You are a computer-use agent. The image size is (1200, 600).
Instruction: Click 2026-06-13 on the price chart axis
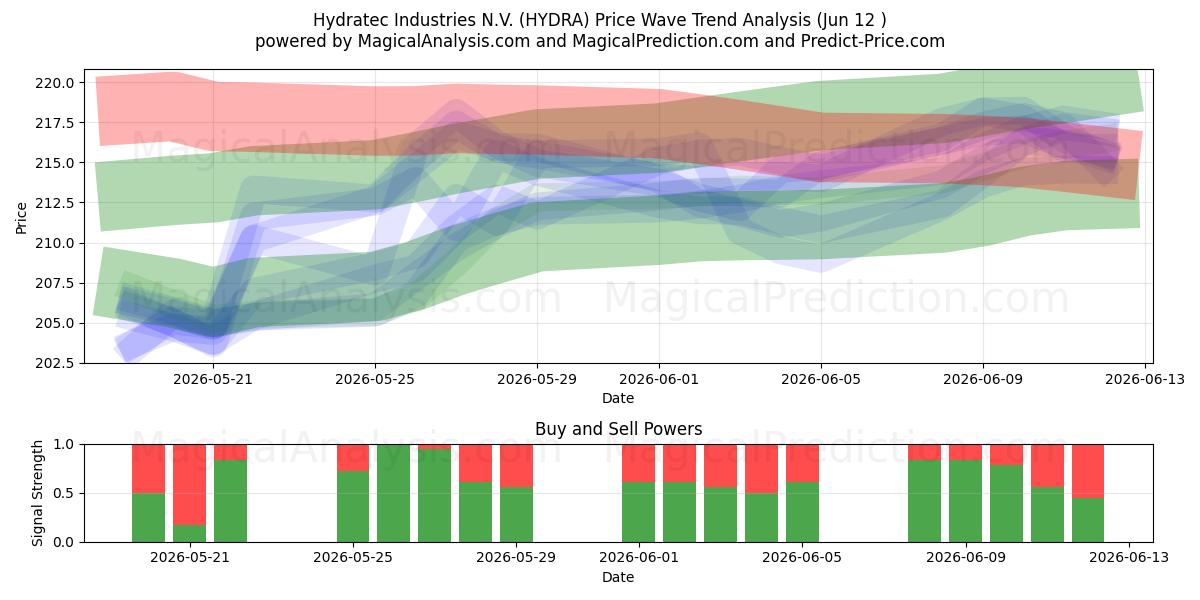click(1145, 379)
